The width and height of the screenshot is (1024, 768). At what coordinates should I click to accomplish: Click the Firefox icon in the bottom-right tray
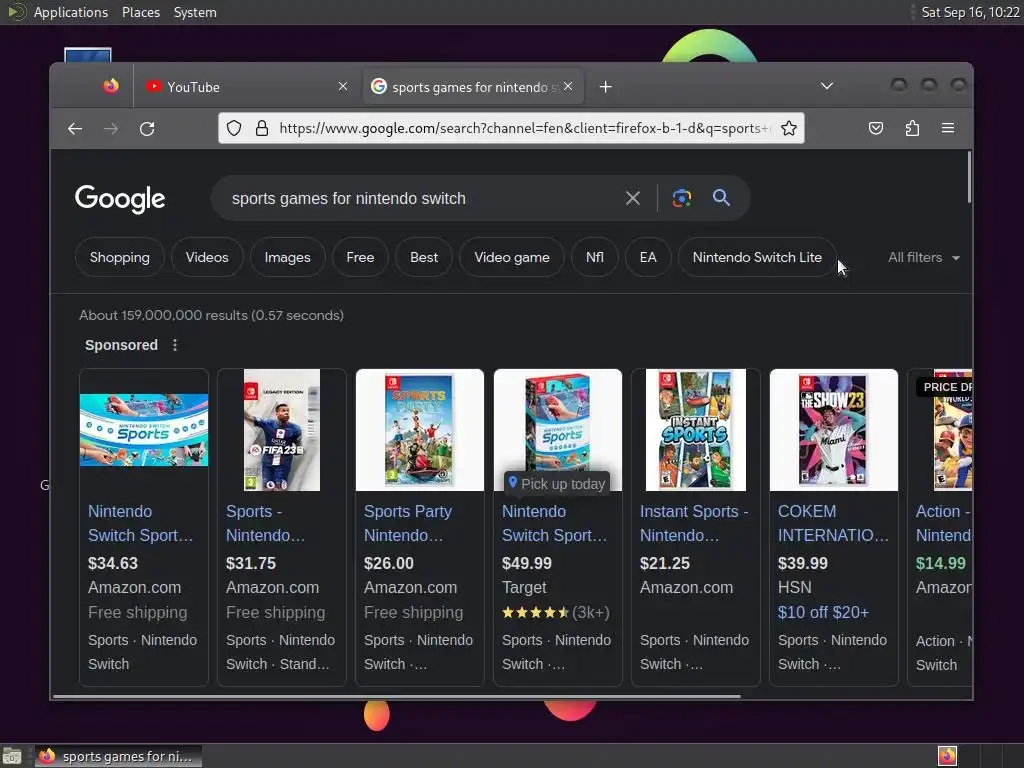point(947,756)
